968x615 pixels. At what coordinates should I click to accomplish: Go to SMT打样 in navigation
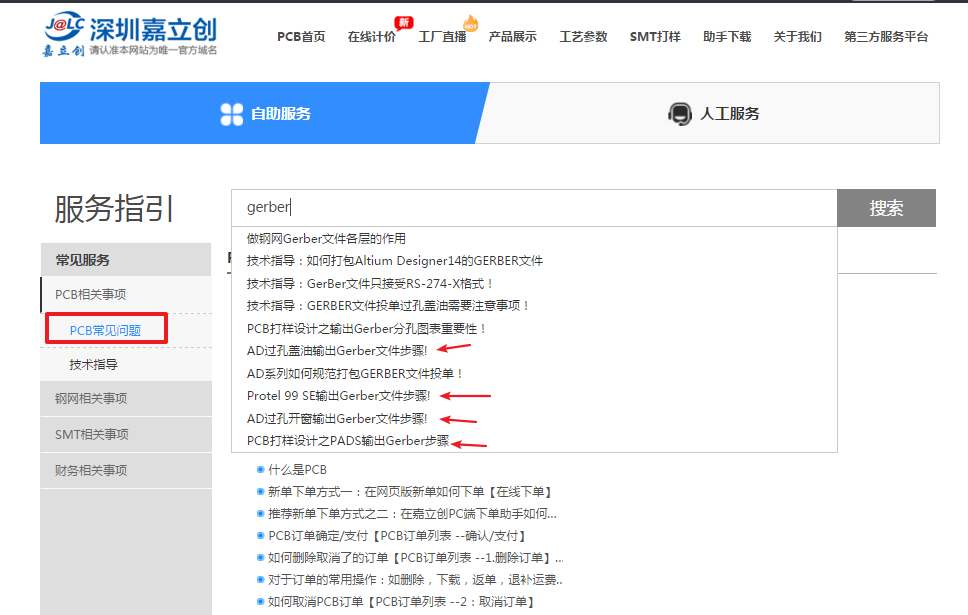[x=655, y=37]
